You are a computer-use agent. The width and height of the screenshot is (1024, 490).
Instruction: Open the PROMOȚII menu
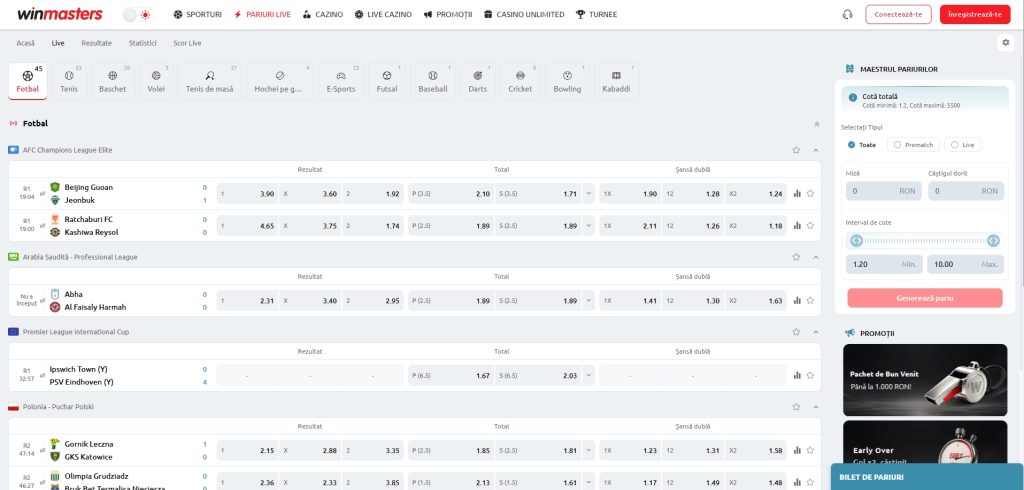(x=448, y=14)
